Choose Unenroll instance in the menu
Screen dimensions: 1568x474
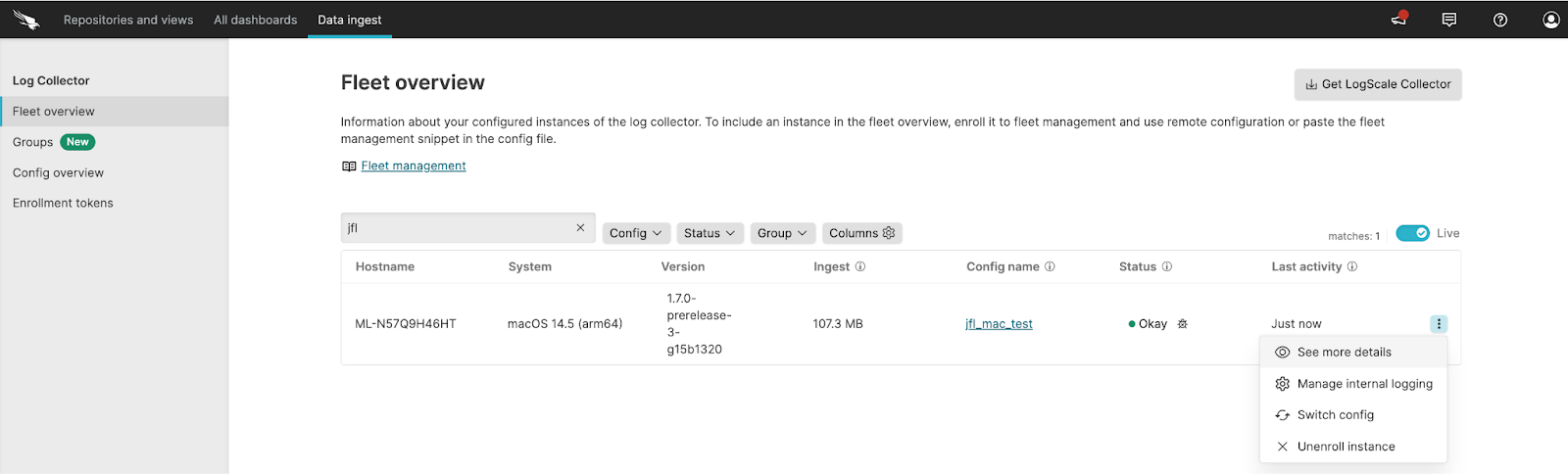tap(1346, 447)
